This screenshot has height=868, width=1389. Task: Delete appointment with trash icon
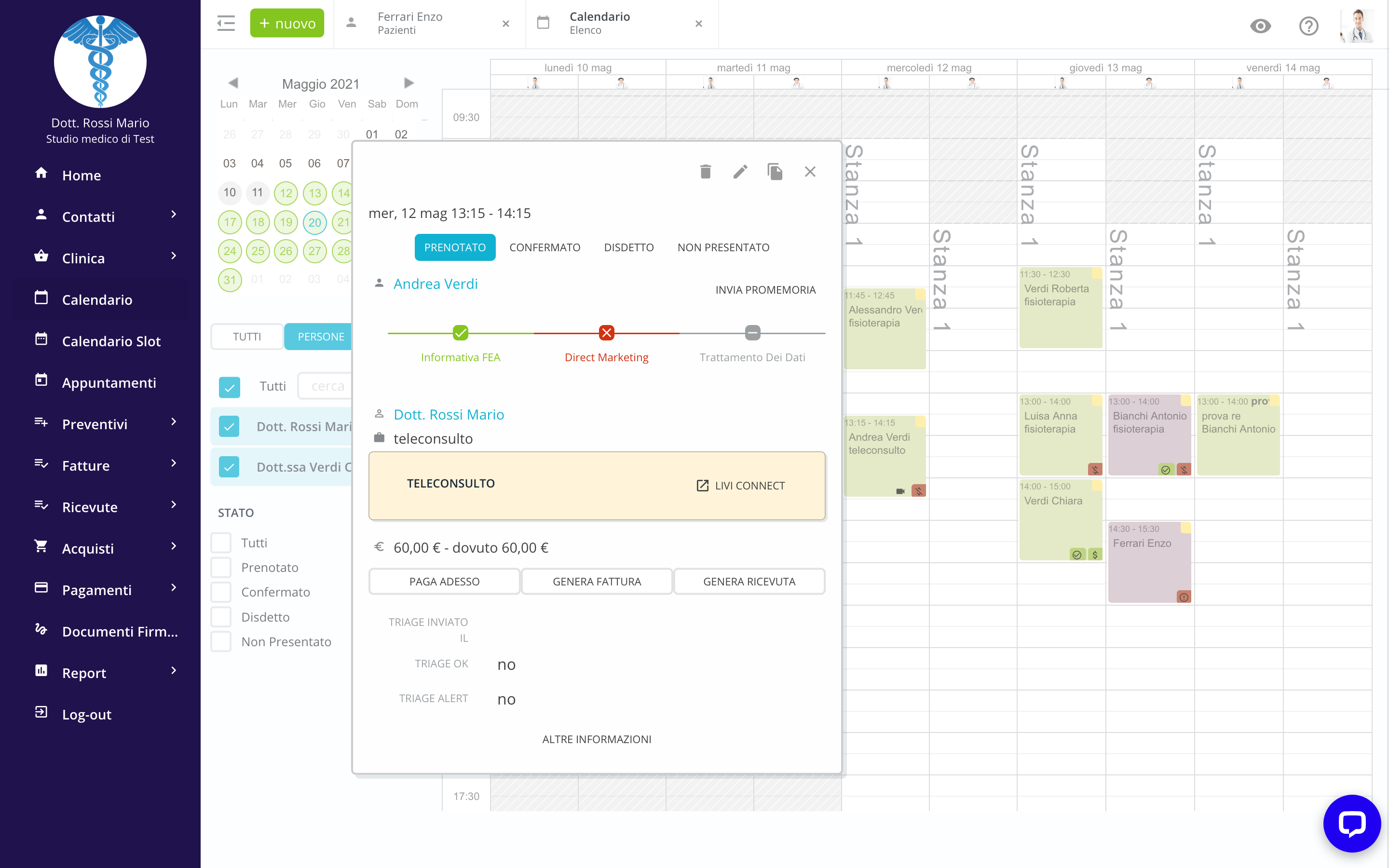(x=706, y=172)
